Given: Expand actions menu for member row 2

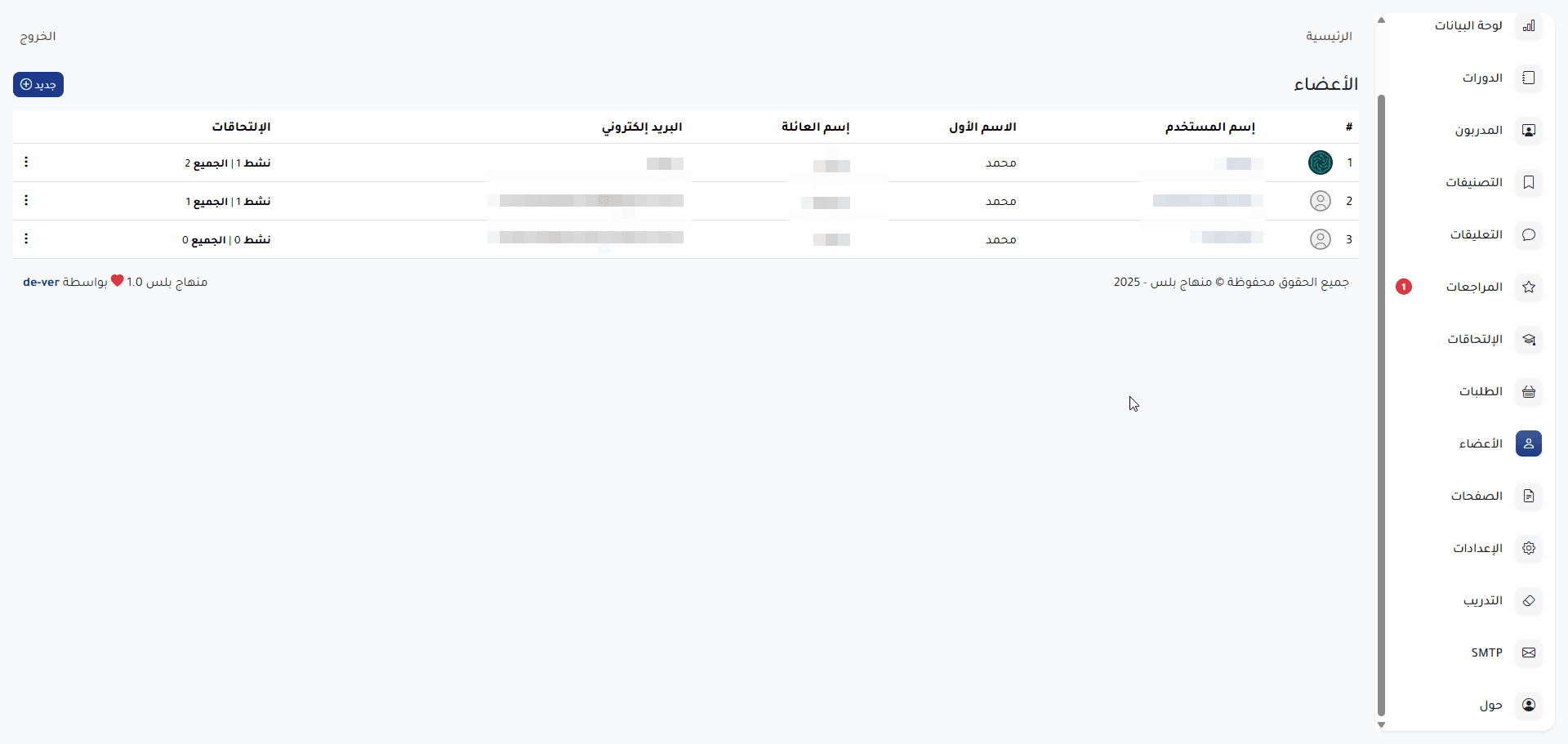Looking at the screenshot, I should 26,201.
